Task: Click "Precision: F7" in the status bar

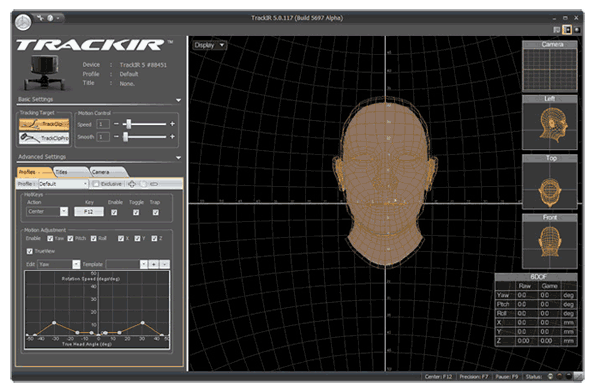Action: coord(474,377)
